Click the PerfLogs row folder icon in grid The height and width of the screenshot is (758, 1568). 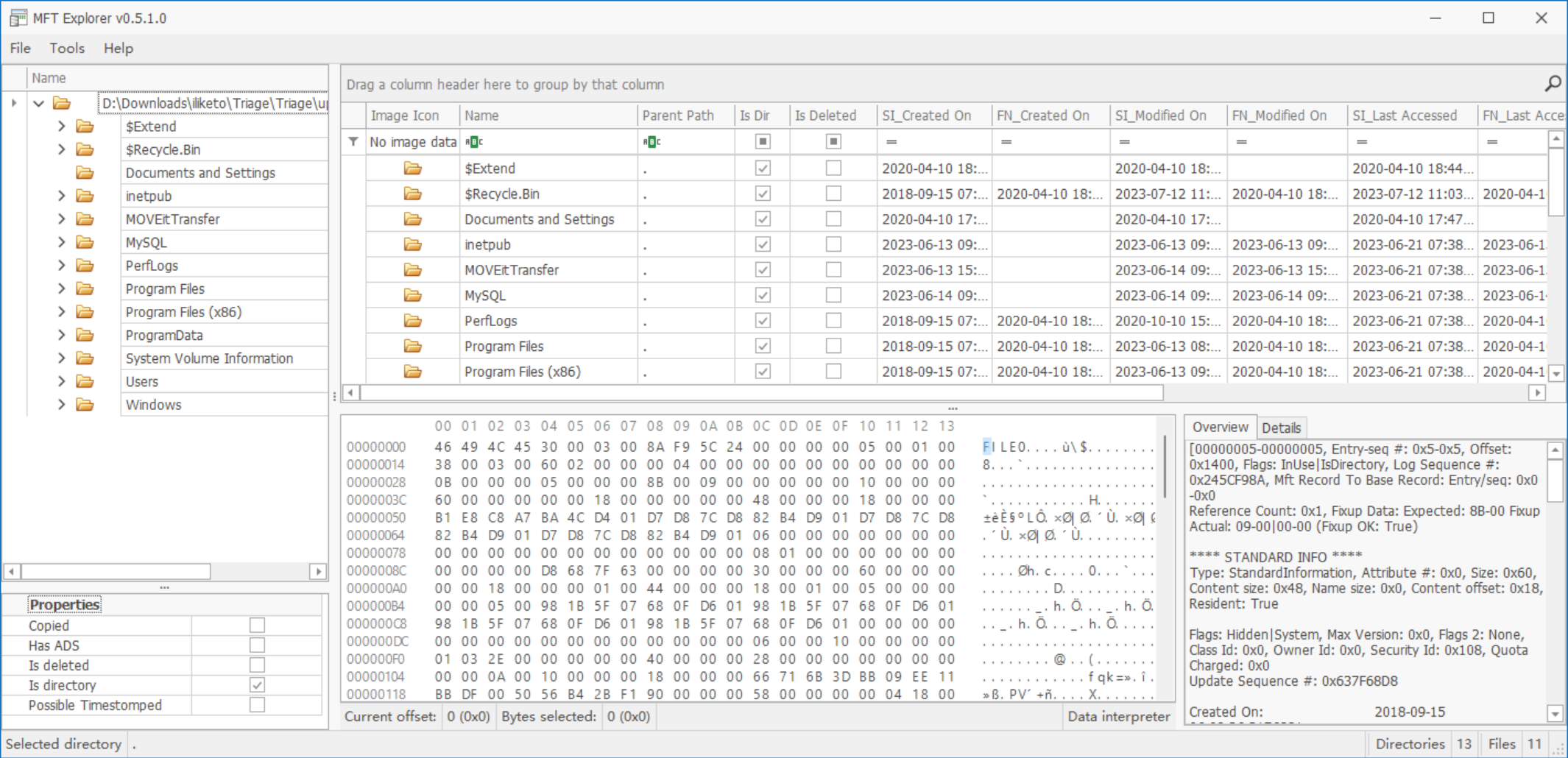[x=413, y=321]
